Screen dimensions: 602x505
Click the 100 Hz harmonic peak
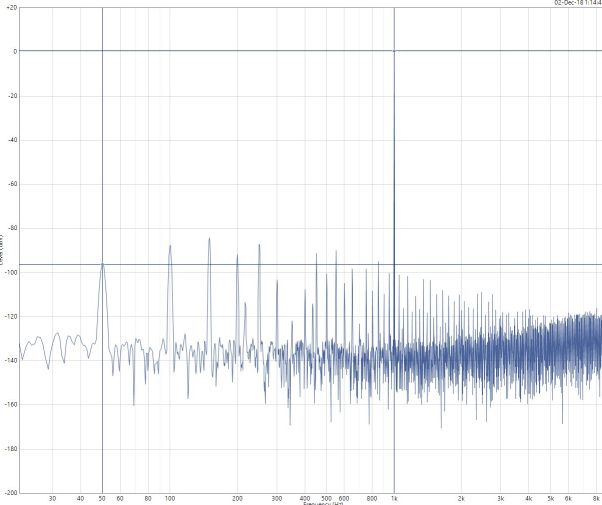(170, 246)
